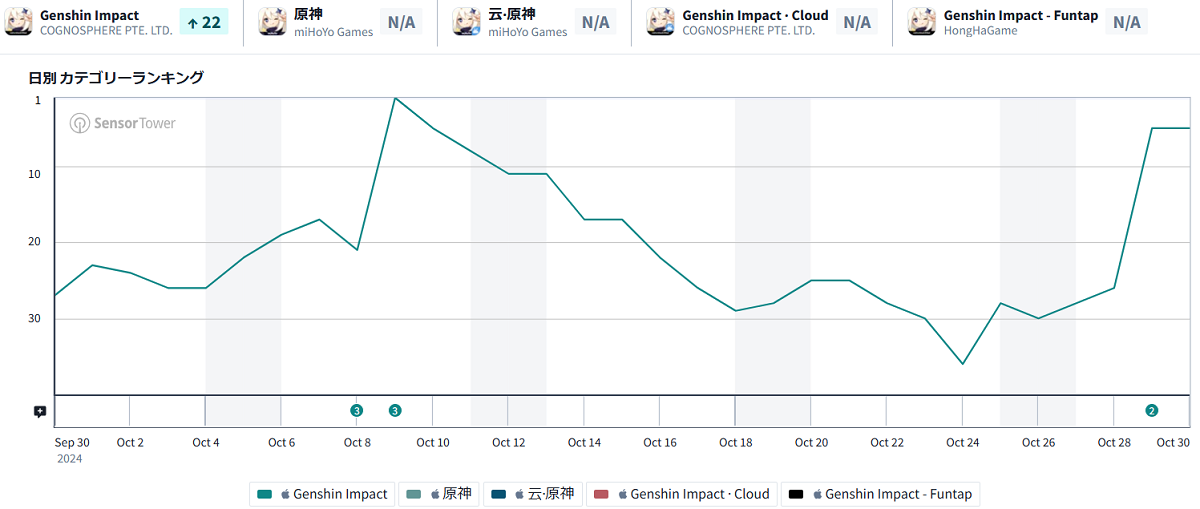The width and height of the screenshot is (1200, 509).
Task: Open the Genshin Impact app title link
Action: (90, 15)
